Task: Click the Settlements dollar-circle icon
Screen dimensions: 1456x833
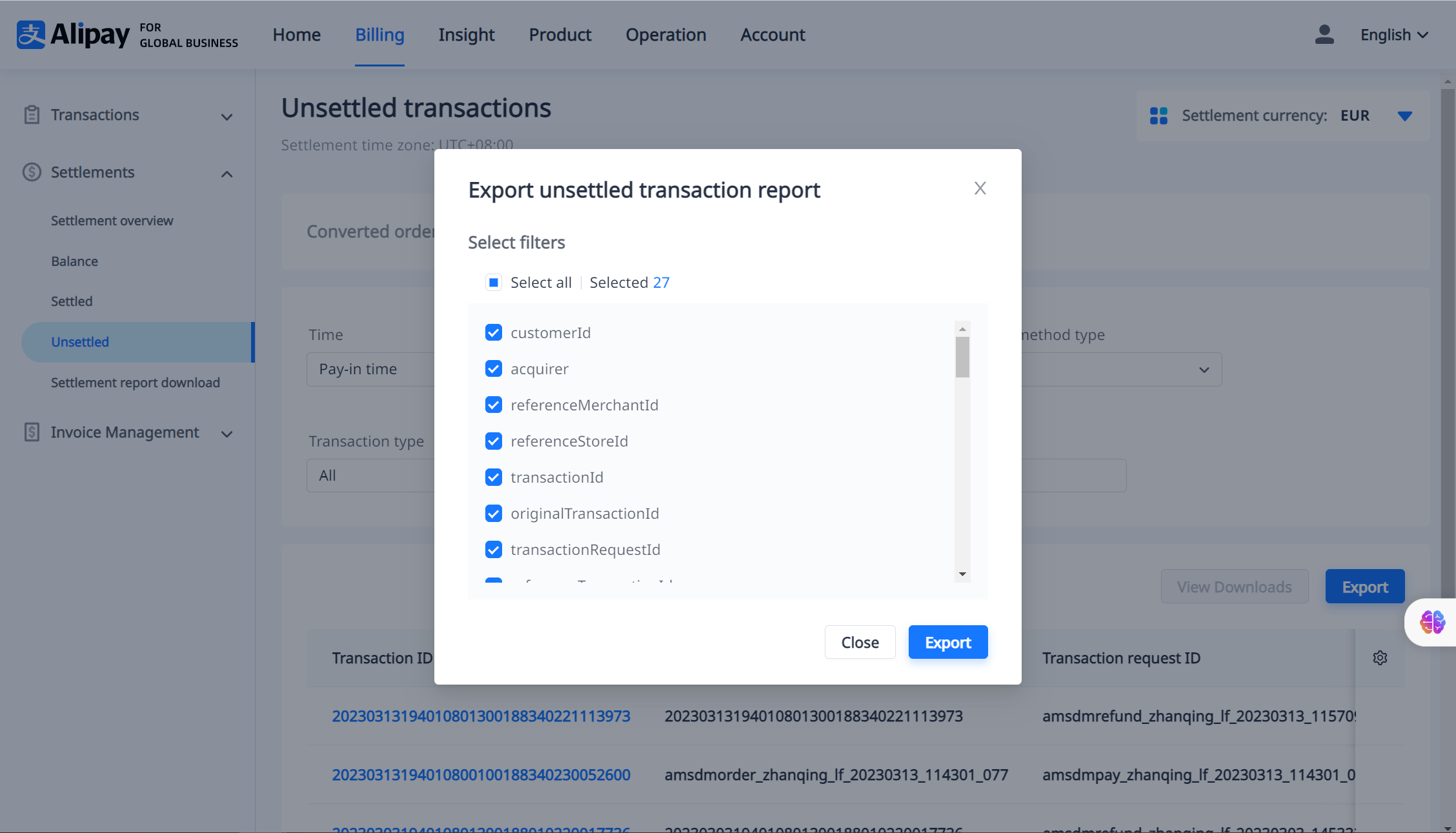Action: pos(32,172)
